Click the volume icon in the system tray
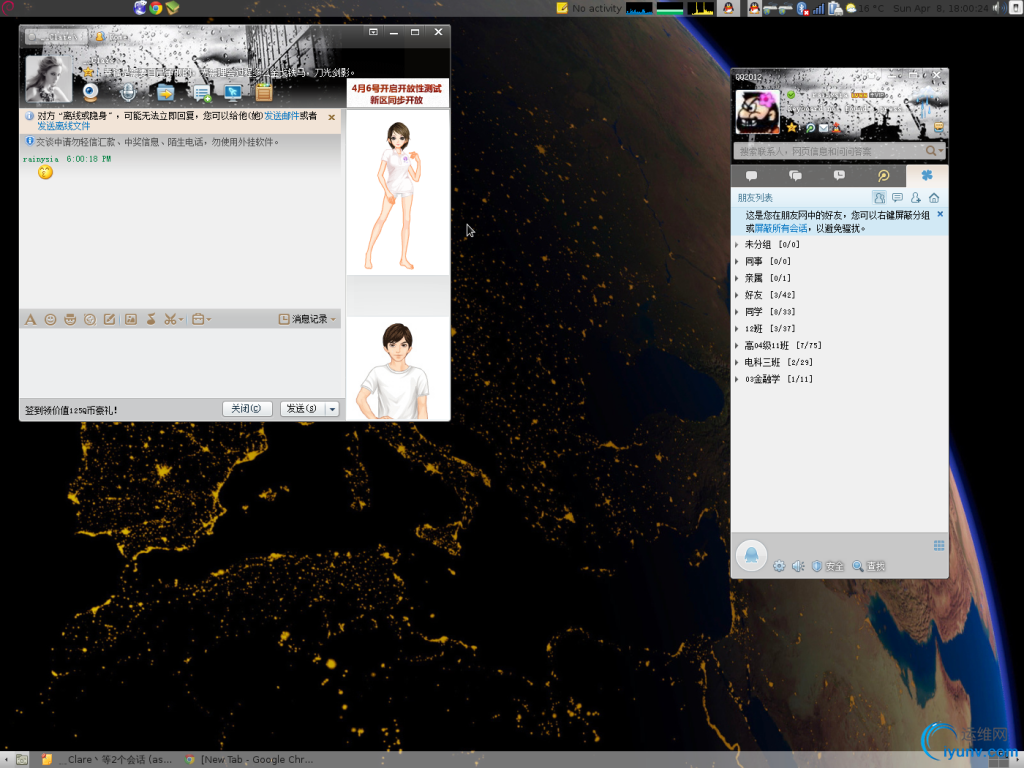The image size is (1024, 768). pos(998,8)
